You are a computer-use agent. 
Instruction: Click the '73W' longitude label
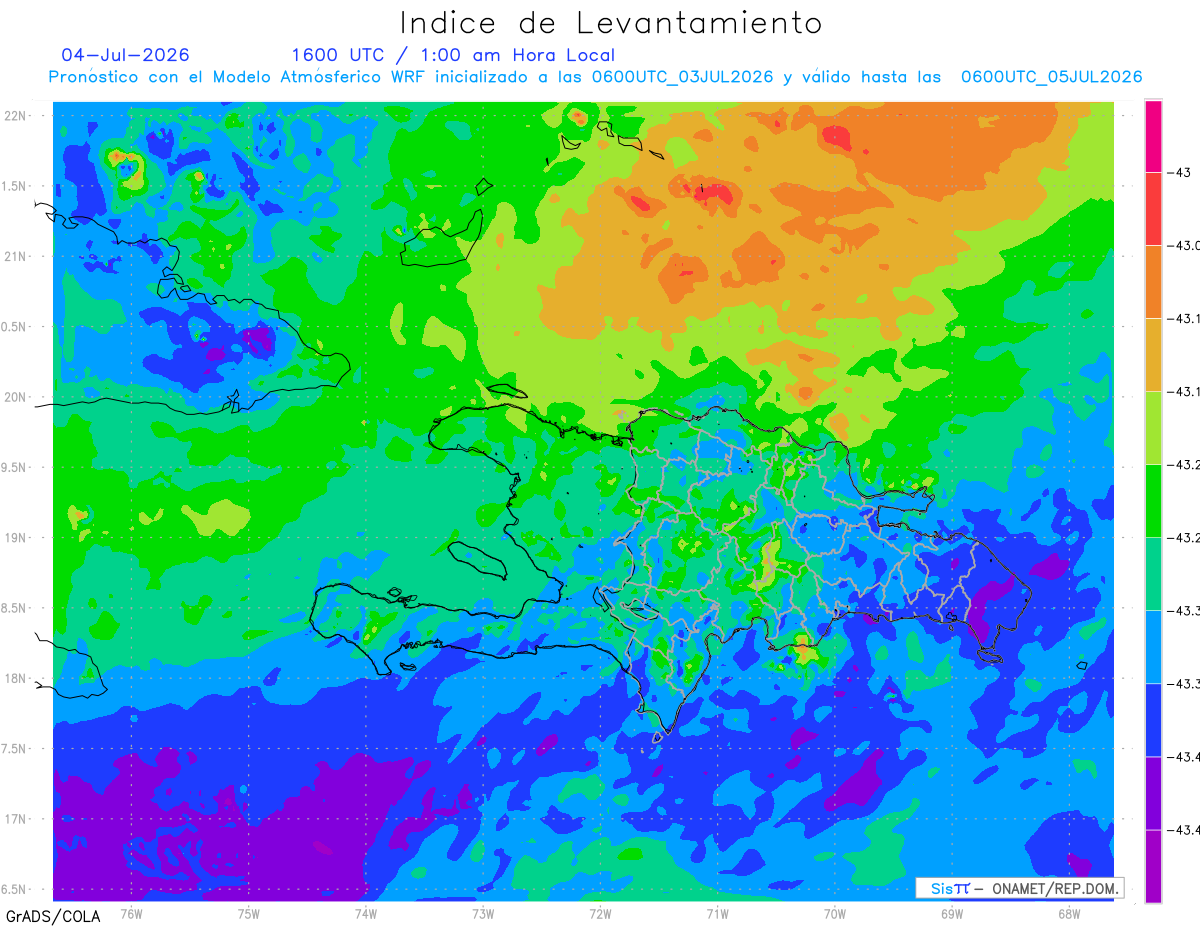point(483,913)
